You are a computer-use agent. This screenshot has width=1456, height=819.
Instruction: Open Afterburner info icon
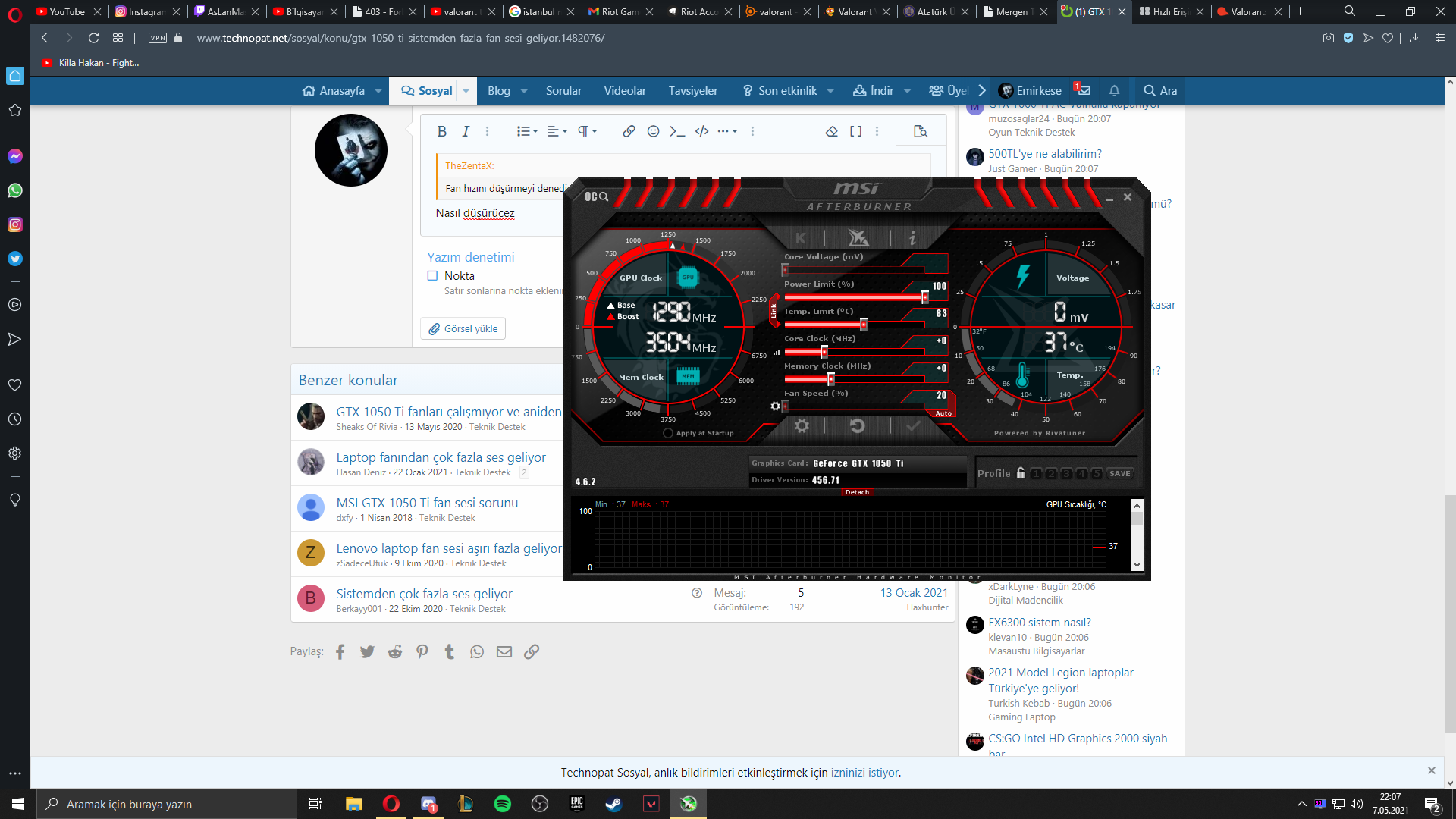[912, 238]
